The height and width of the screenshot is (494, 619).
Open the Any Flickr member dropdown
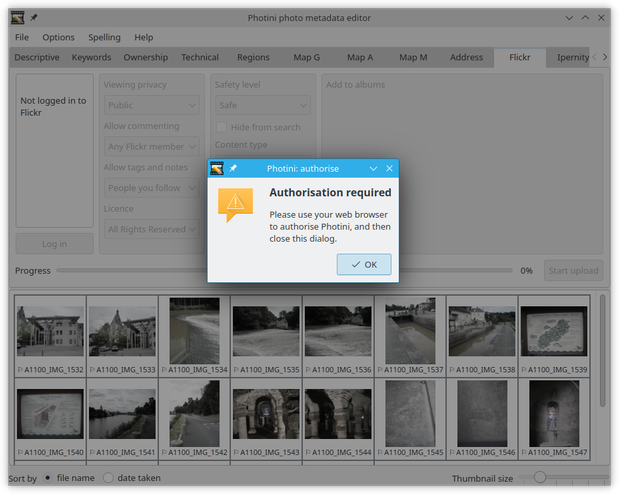(x=152, y=147)
